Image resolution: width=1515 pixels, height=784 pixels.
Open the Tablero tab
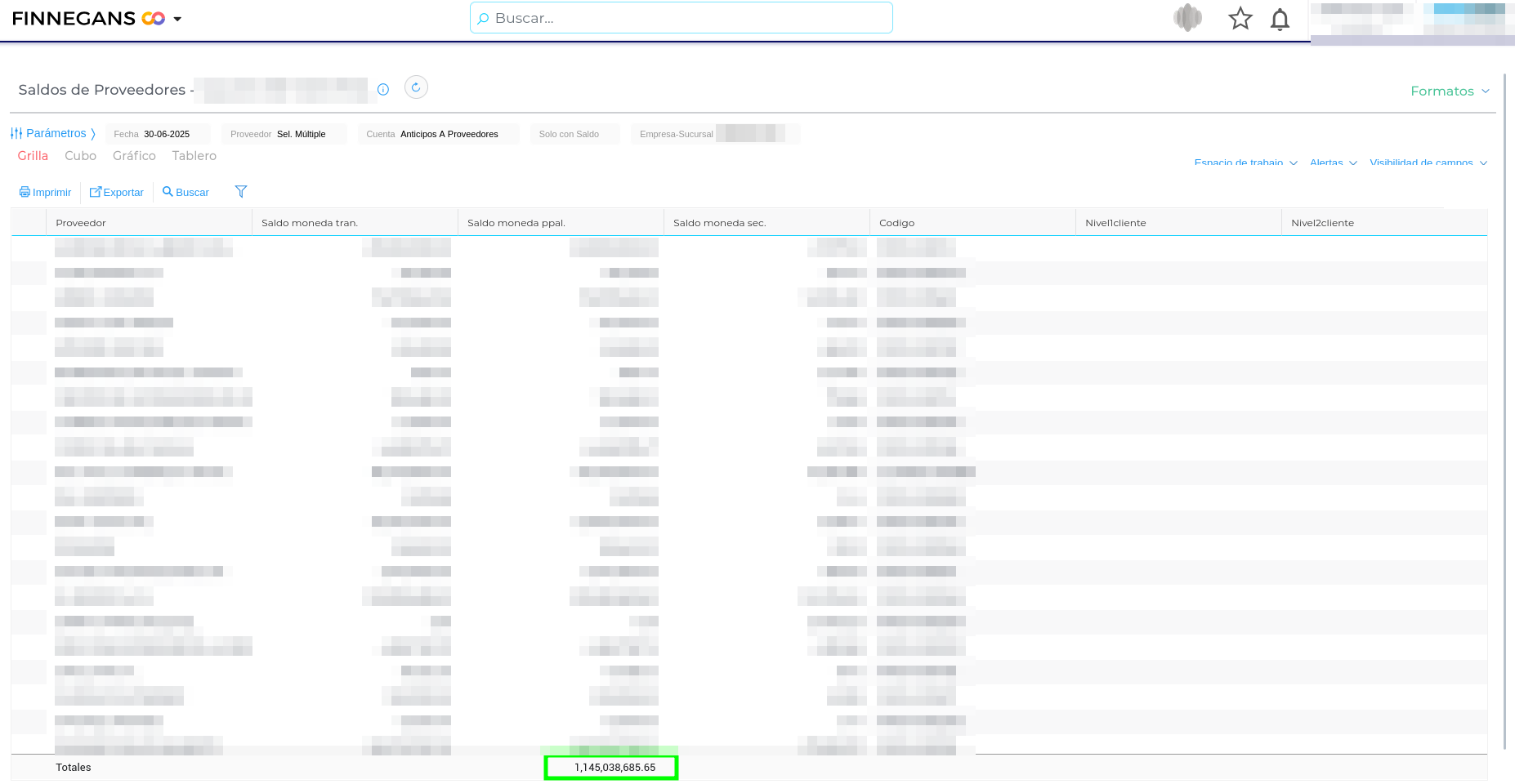pos(194,156)
